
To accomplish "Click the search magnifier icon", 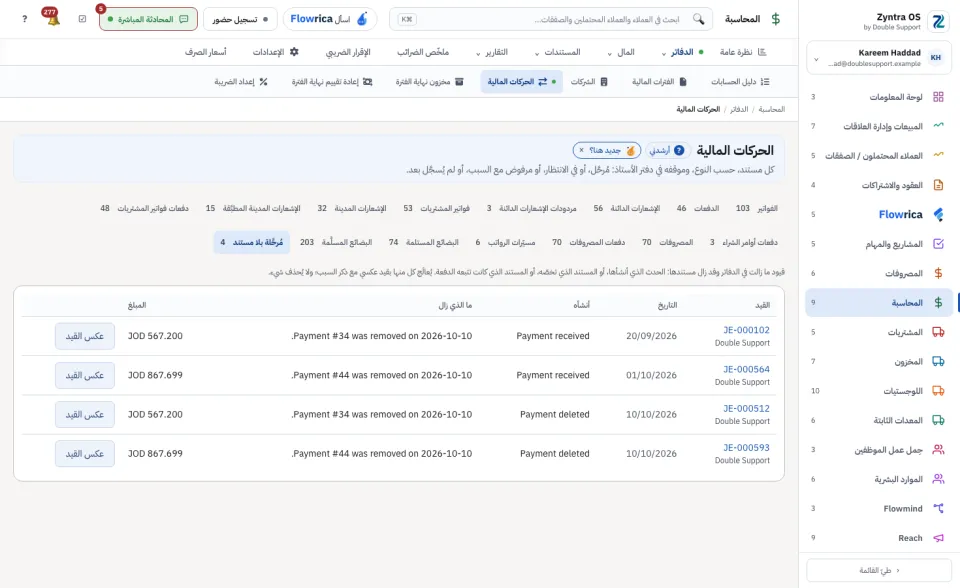I will pyautogui.click(x=698, y=19).
